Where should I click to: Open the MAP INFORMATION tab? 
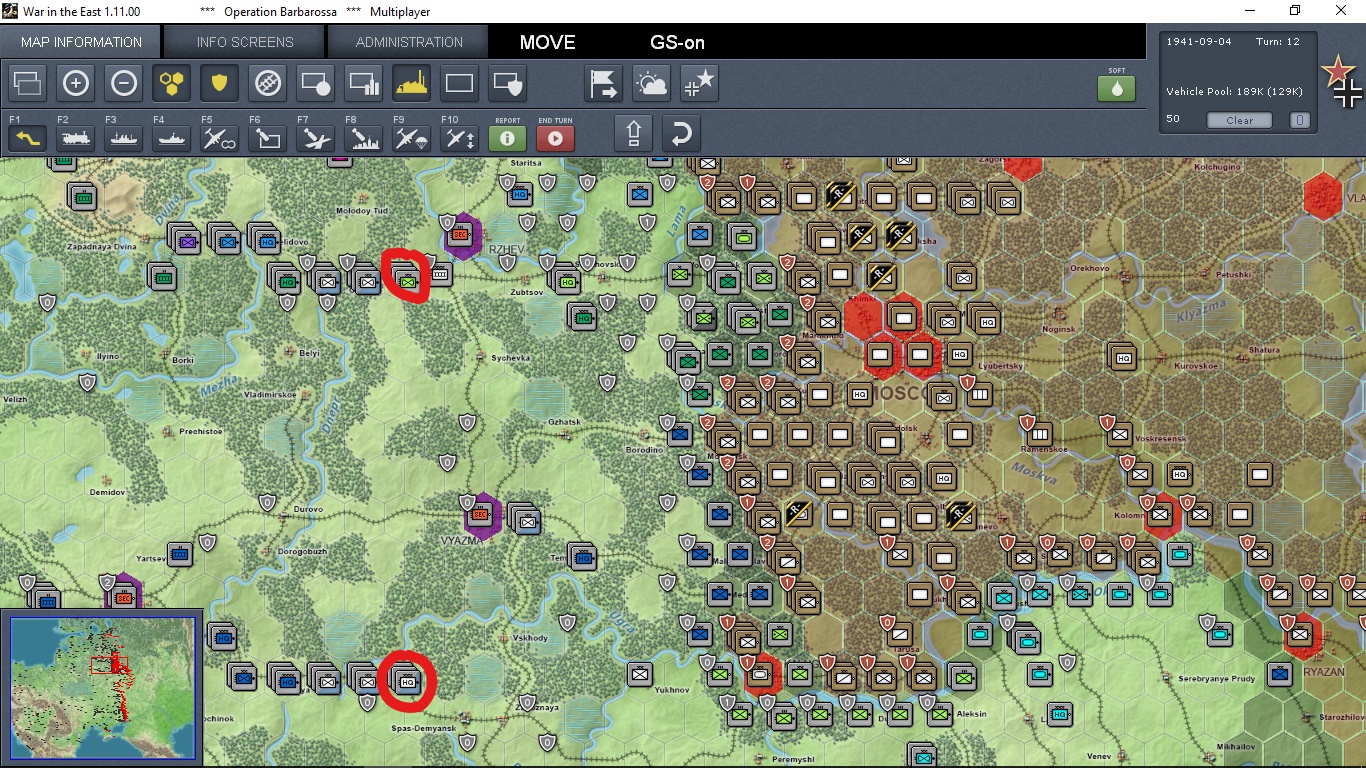[81, 42]
